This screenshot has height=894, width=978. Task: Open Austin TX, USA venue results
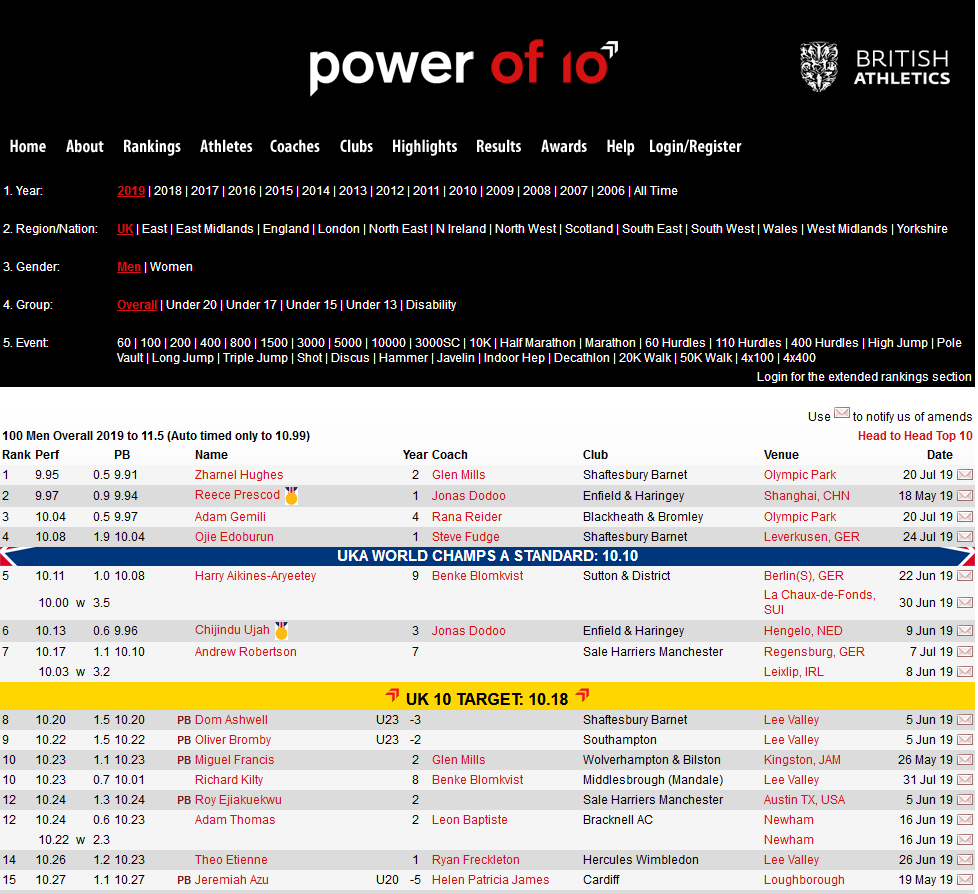click(805, 800)
